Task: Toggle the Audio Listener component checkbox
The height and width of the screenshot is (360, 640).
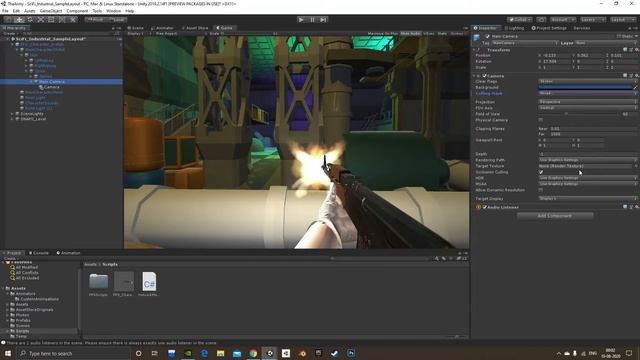Action: tap(484, 207)
